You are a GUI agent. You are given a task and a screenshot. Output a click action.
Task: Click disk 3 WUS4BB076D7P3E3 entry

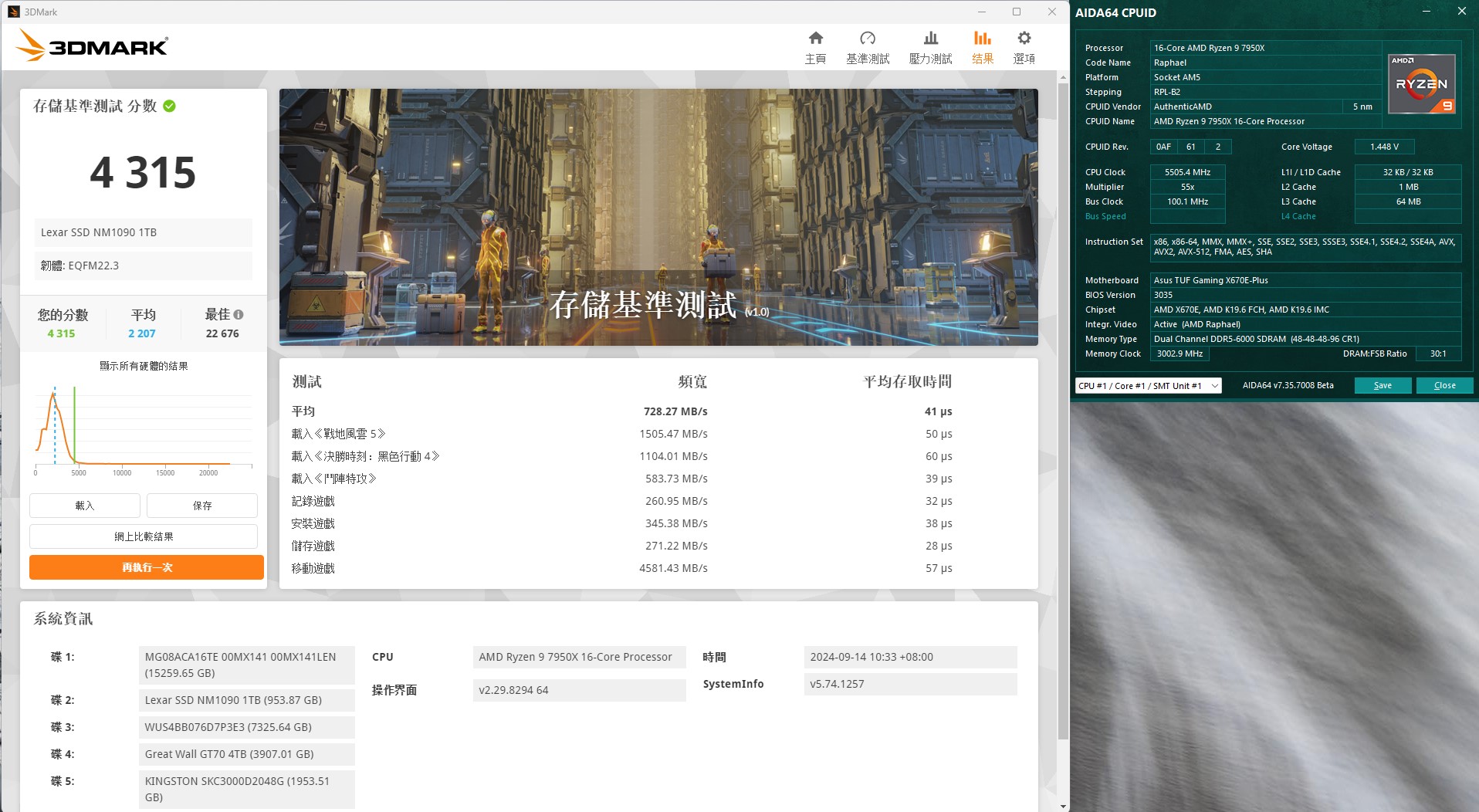[246, 727]
